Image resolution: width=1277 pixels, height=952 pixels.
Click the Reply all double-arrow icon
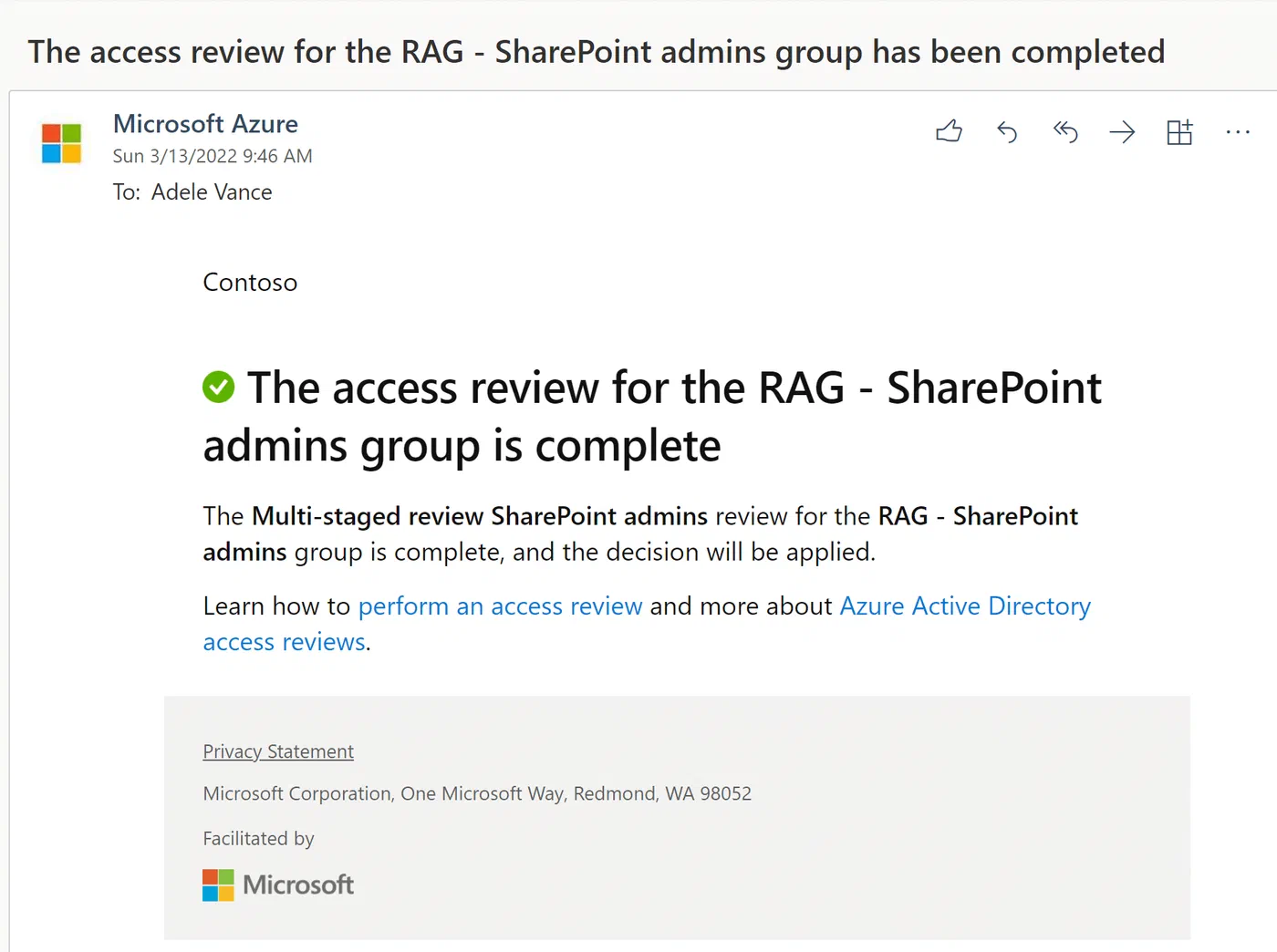point(1065,132)
